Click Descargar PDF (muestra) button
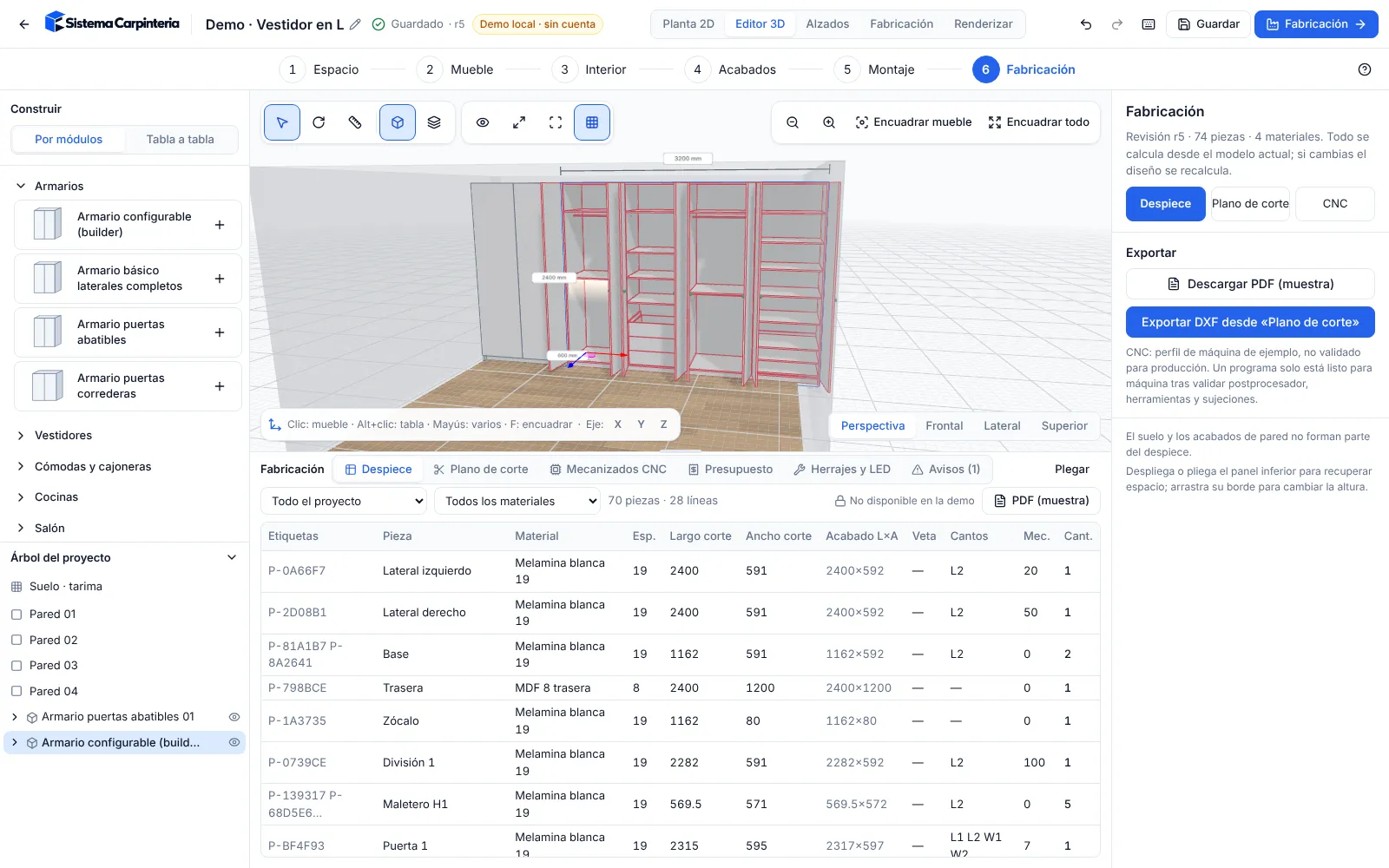Viewport: 1389px width, 868px height. [1250, 284]
